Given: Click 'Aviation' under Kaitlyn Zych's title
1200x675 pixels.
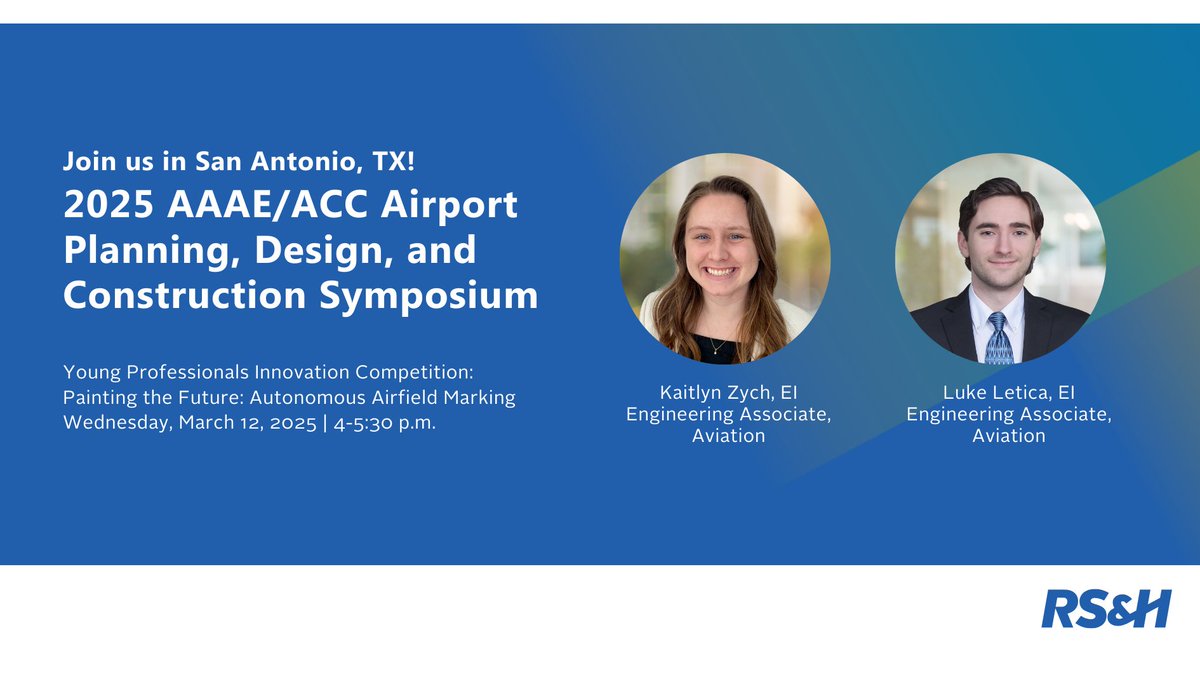Looking at the screenshot, I should pos(729,436).
